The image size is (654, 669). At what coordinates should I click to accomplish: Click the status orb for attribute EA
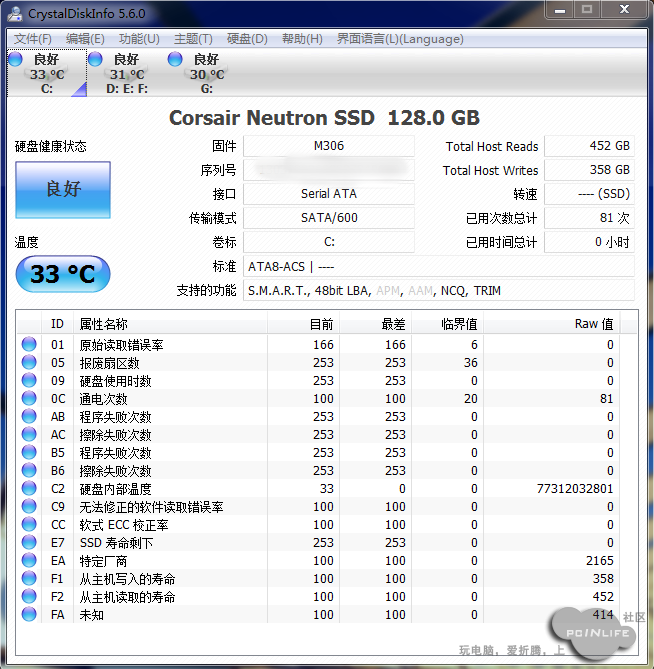point(29,560)
